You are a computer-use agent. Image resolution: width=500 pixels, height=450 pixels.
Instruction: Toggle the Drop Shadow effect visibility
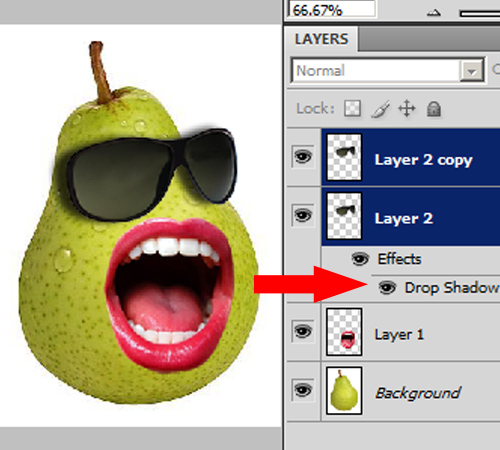(x=387, y=287)
